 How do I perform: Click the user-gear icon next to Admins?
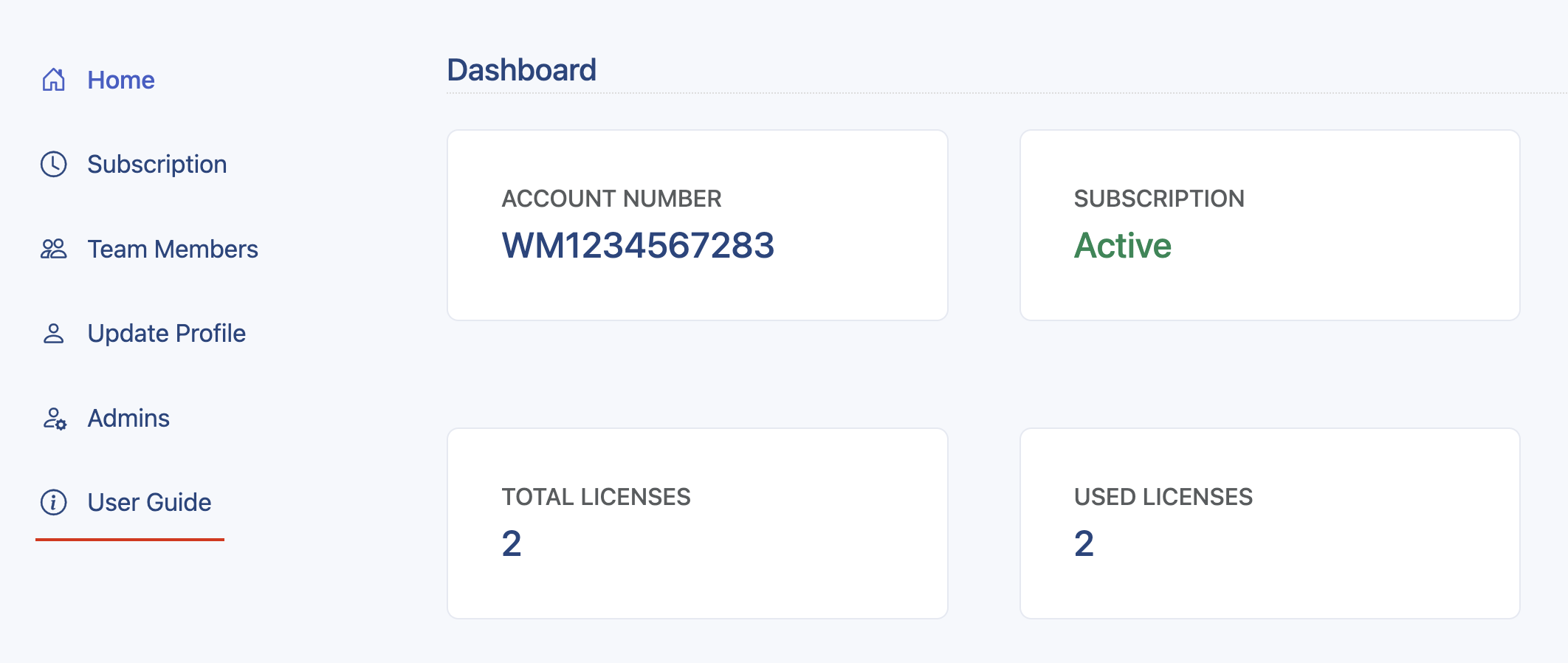54,419
